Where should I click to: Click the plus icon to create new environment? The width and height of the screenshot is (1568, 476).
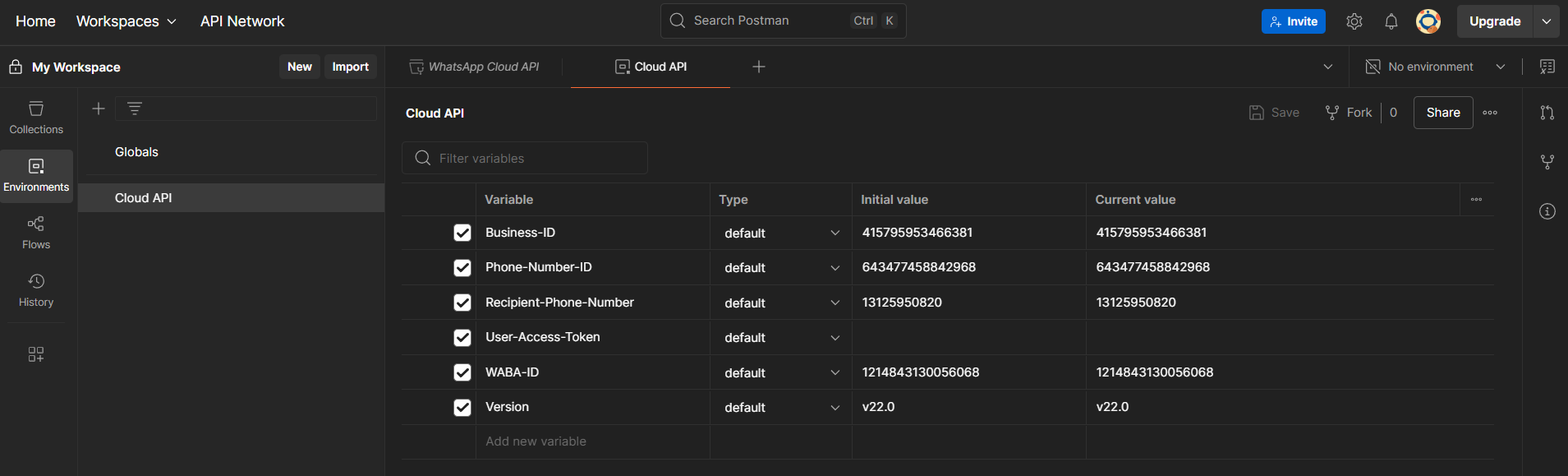(99, 109)
